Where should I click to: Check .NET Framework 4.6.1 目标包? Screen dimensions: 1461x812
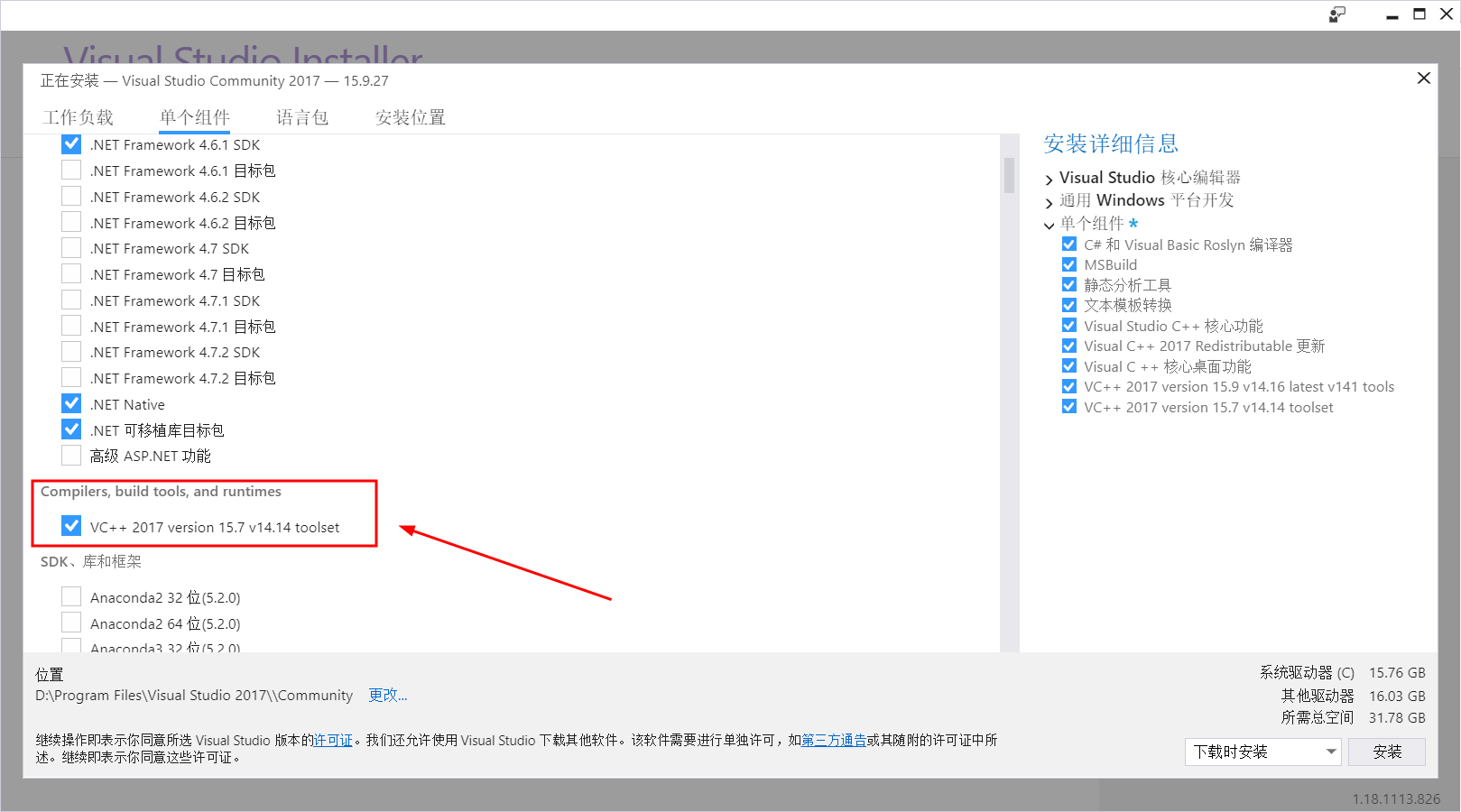coord(71,171)
